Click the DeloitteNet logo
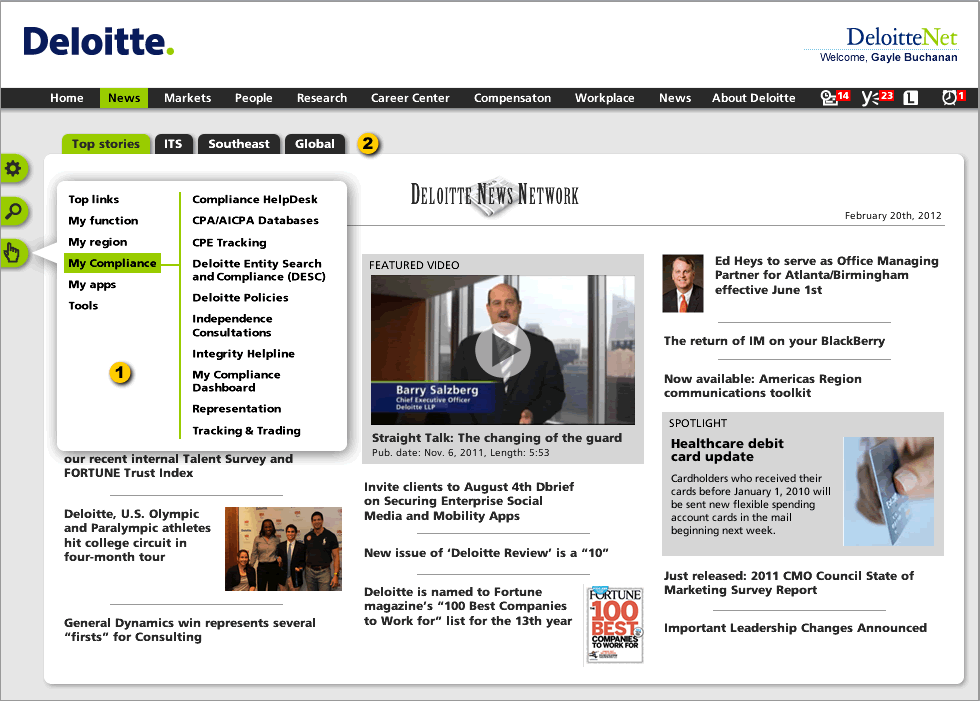This screenshot has width=980, height=701. point(901,37)
